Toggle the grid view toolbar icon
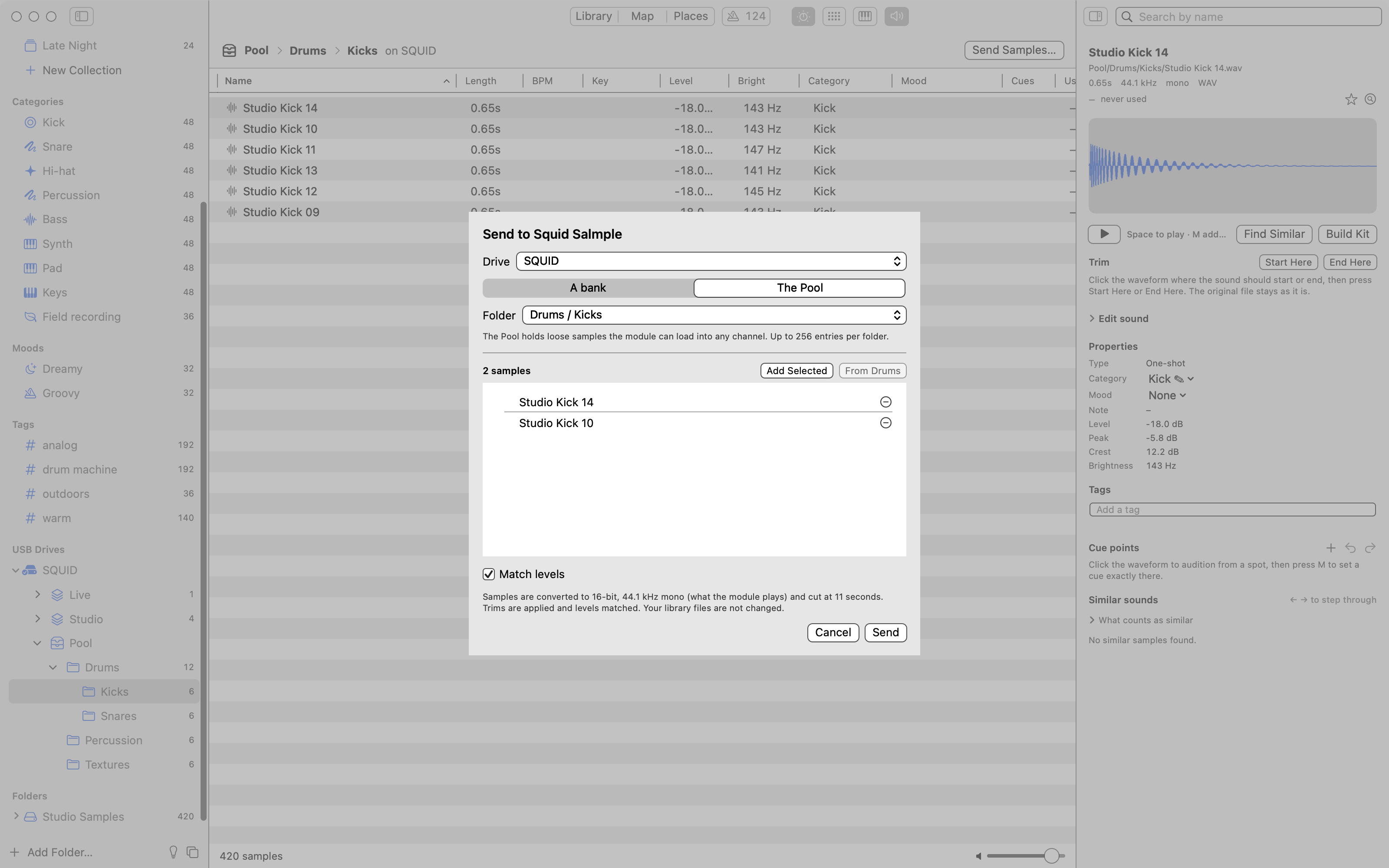Image resolution: width=1389 pixels, height=868 pixels. point(834,16)
